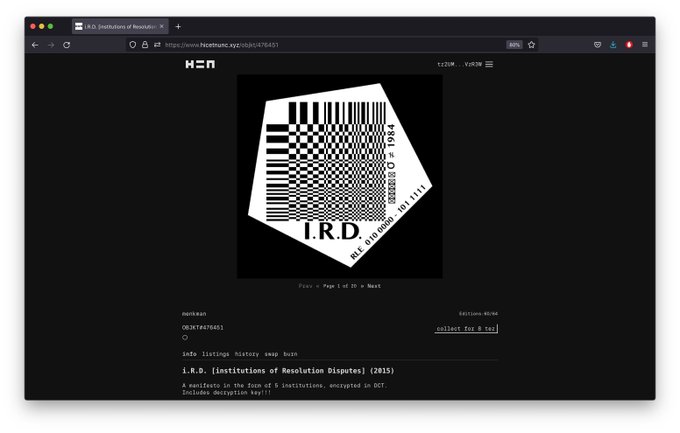
Task: Open the hamburger menu beside wallet address
Action: [x=489, y=64]
